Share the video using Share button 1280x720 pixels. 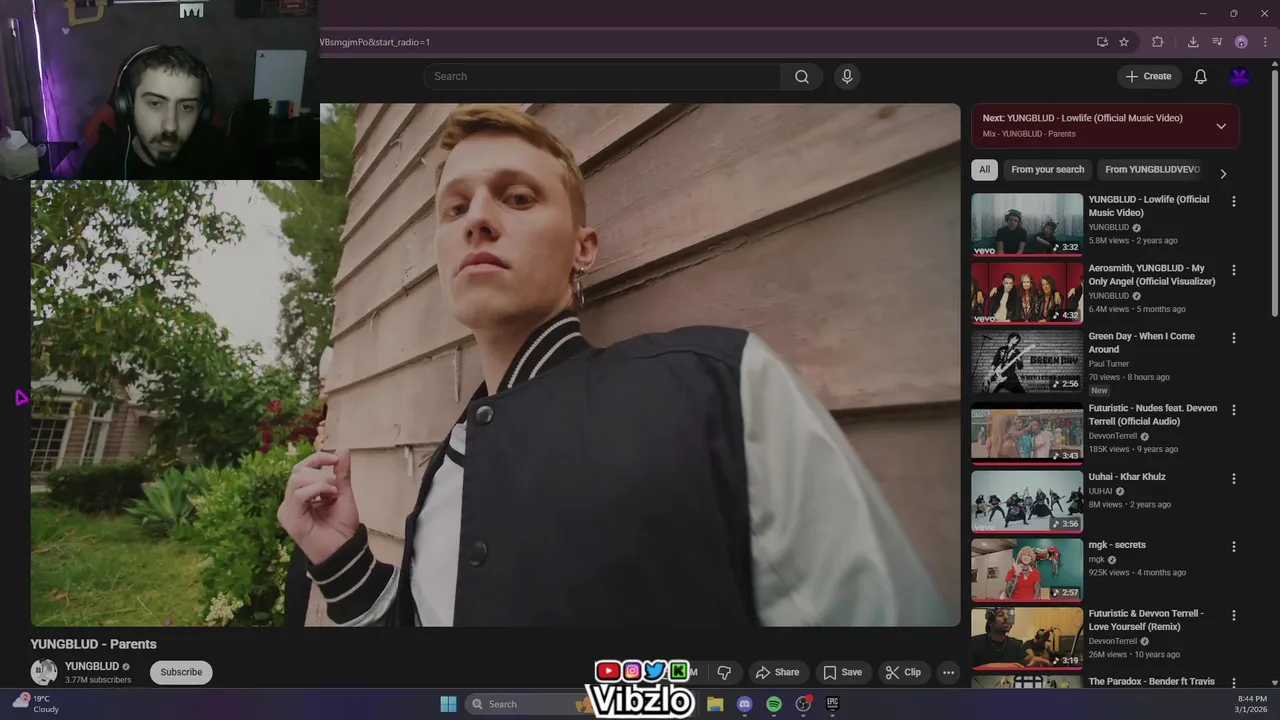pyautogui.click(x=777, y=672)
